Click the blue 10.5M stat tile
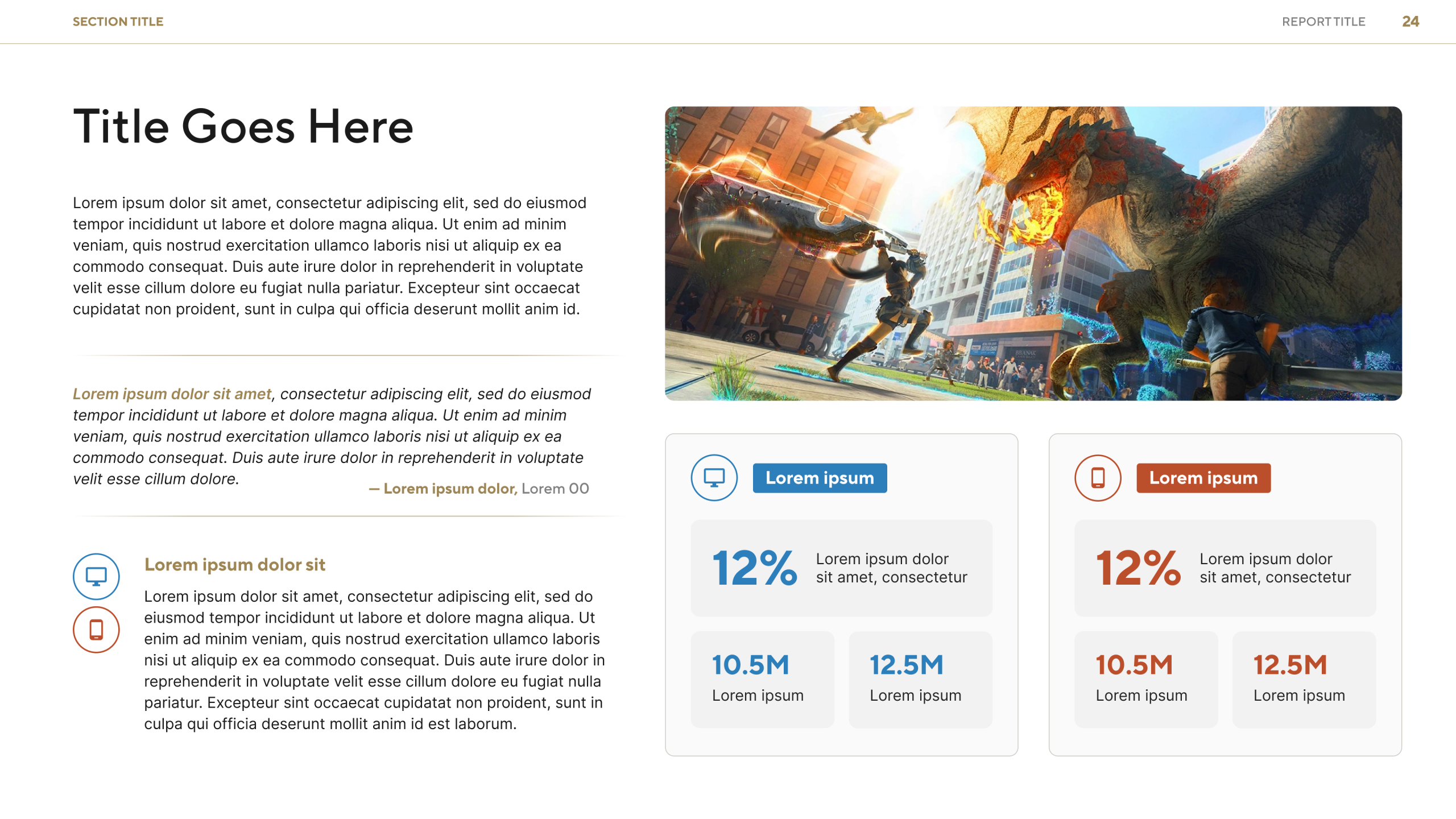Image resolution: width=1456 pixels, height=819 pixels. point(762,679)
